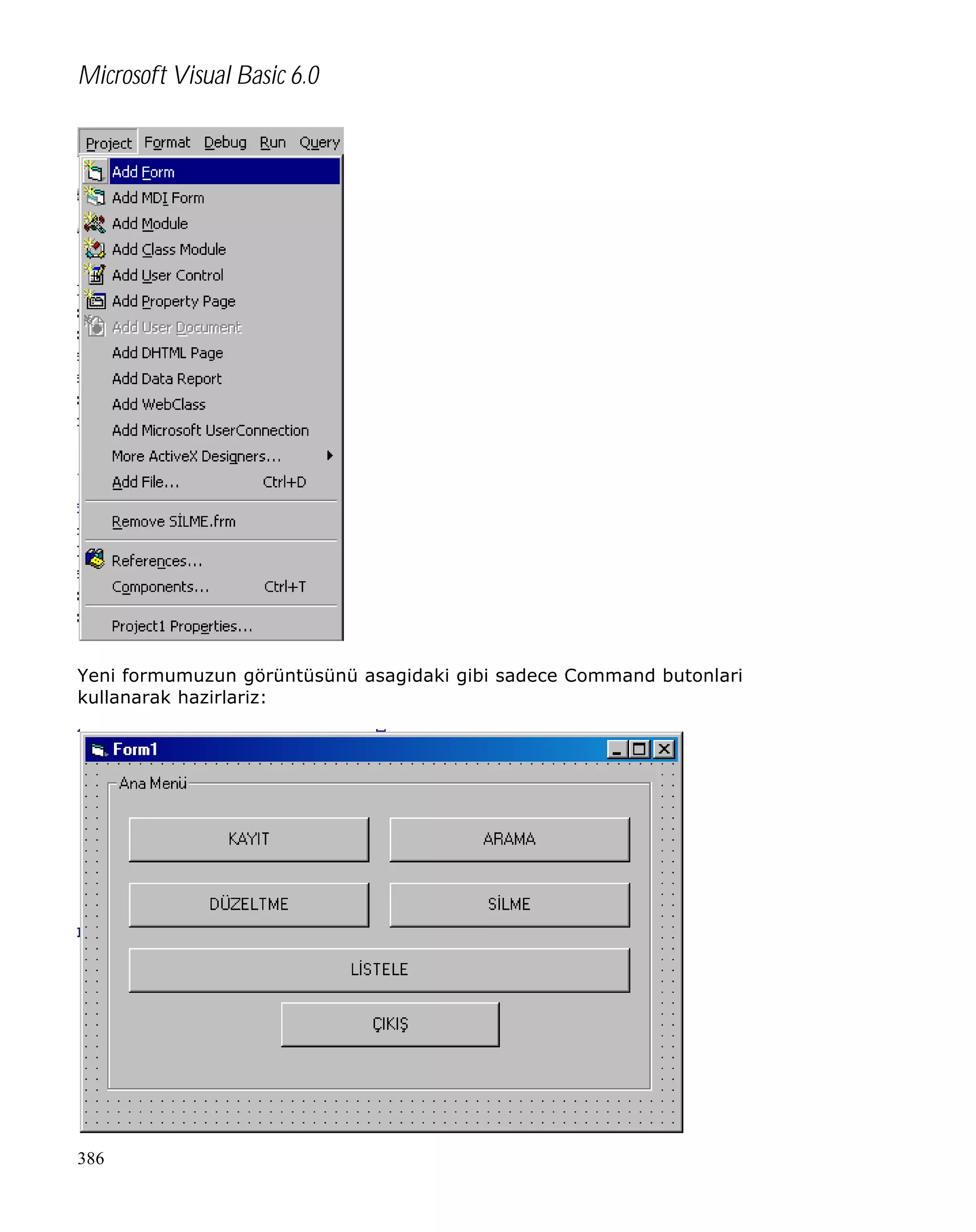Click the Form1 title bar icon
Screen dimensions: 976x1232
click(x=99, y=749)
